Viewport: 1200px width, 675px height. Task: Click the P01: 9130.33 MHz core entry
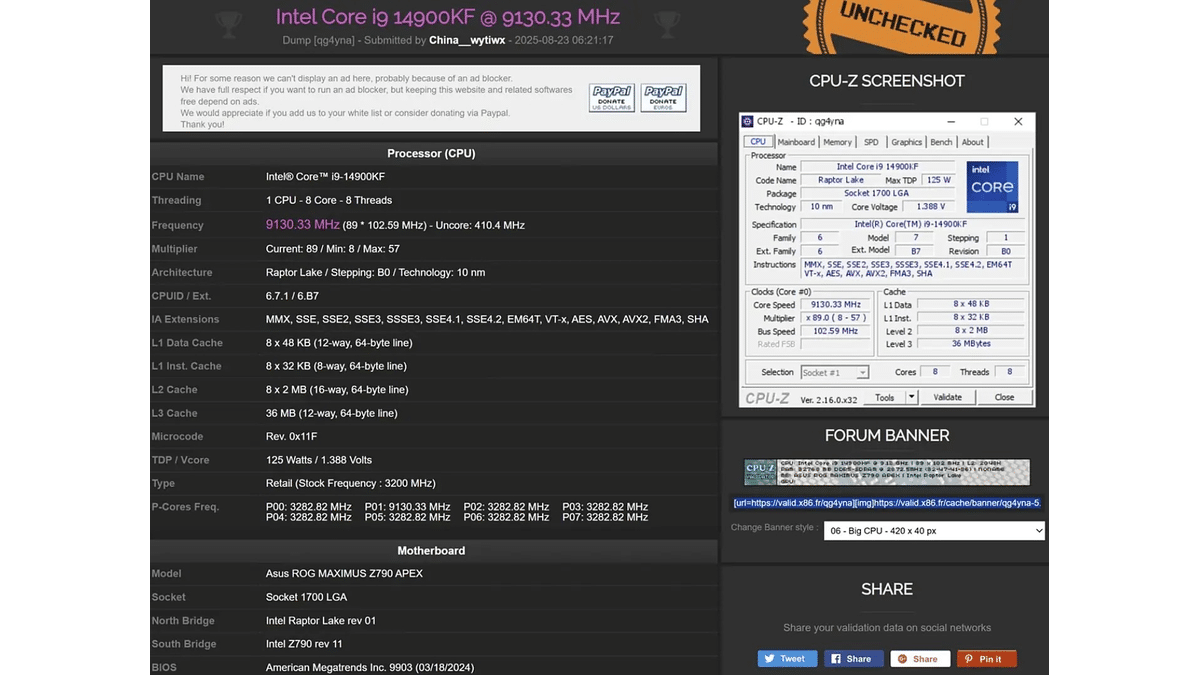tap(408, 507)
